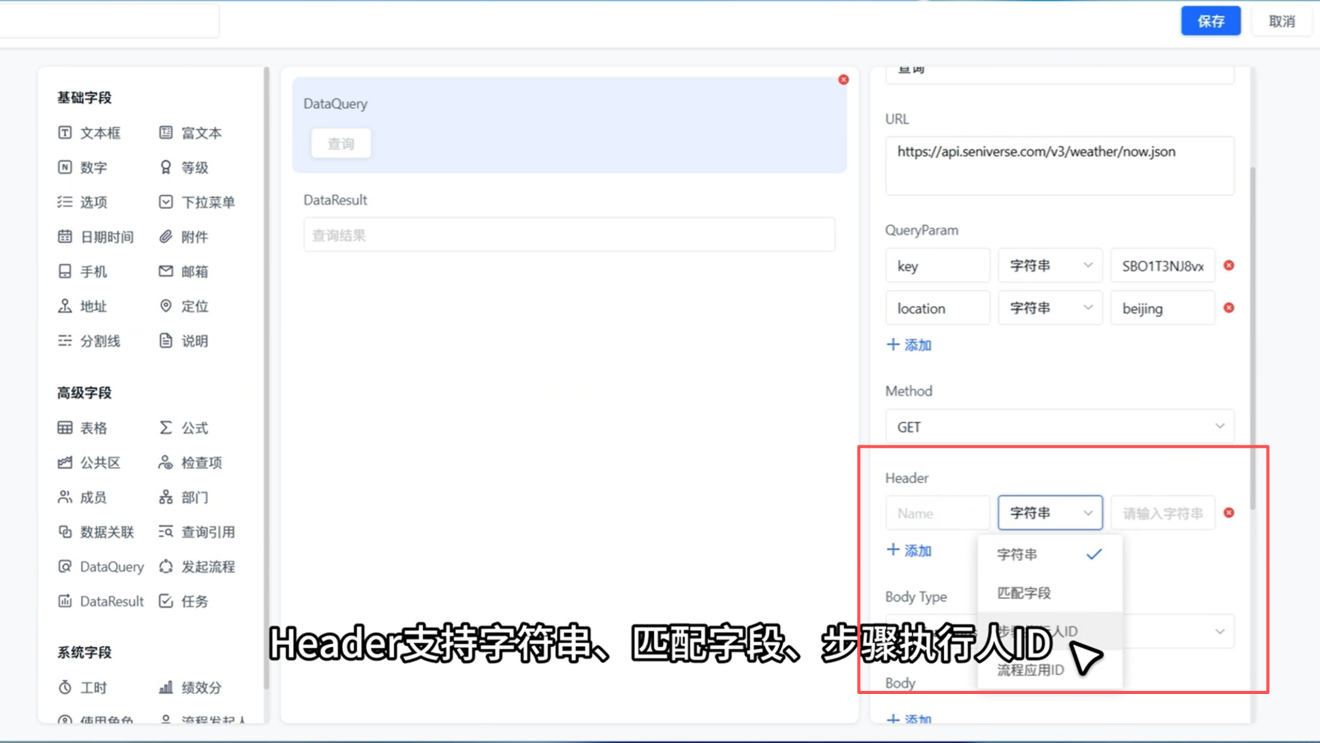
Task: Add the 日期时间 date-time field
Action: pos(95,237)
